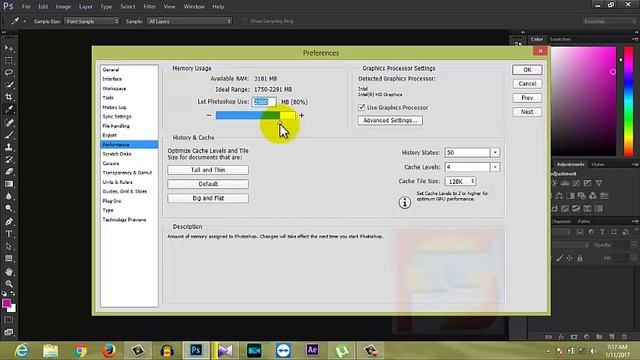Select the Rectangle shape tool
The height and width of the screenshot is (360, 640).
point(9,258)
